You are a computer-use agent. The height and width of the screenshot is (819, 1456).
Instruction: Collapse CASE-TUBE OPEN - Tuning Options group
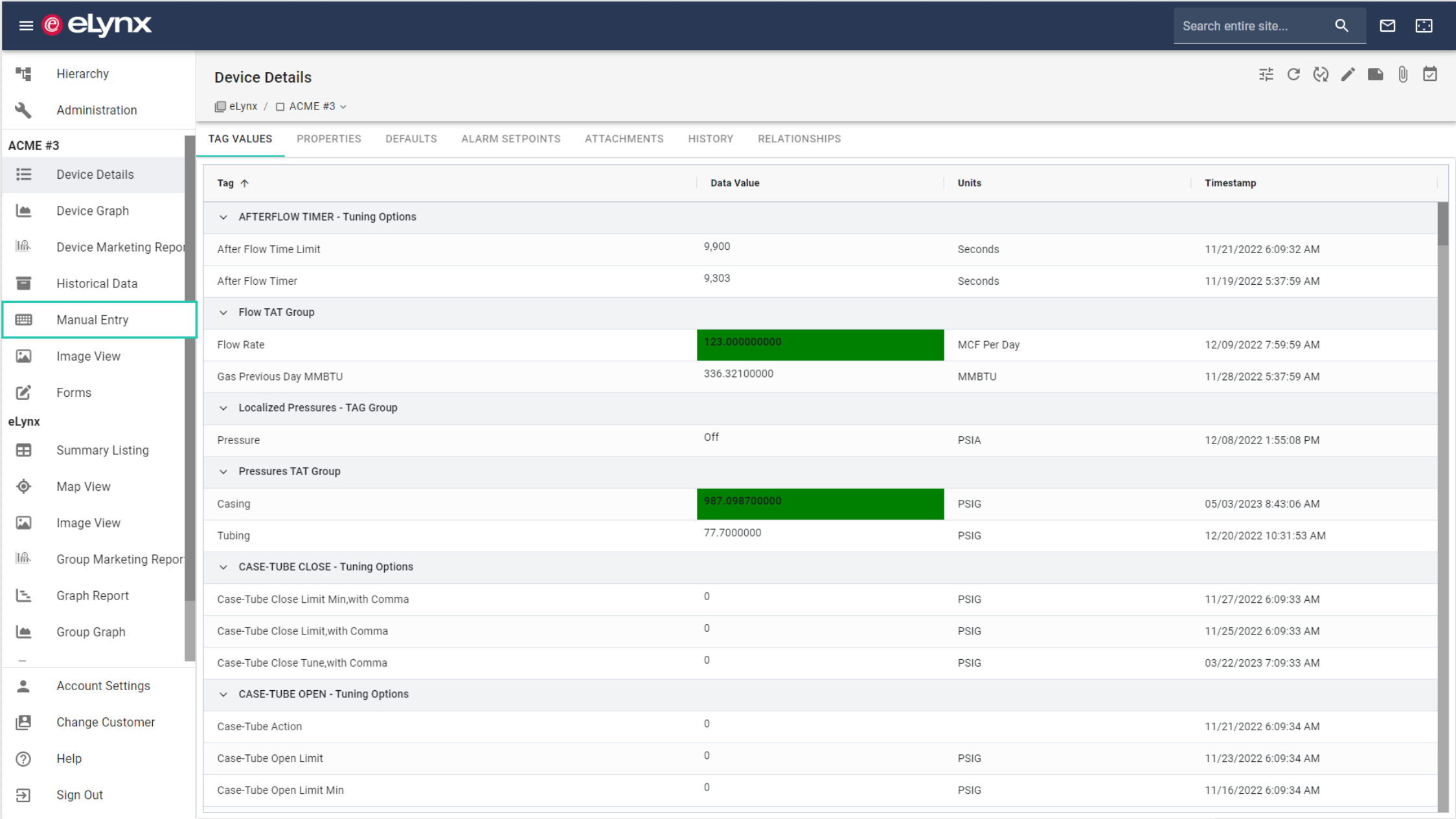point(223,694)
